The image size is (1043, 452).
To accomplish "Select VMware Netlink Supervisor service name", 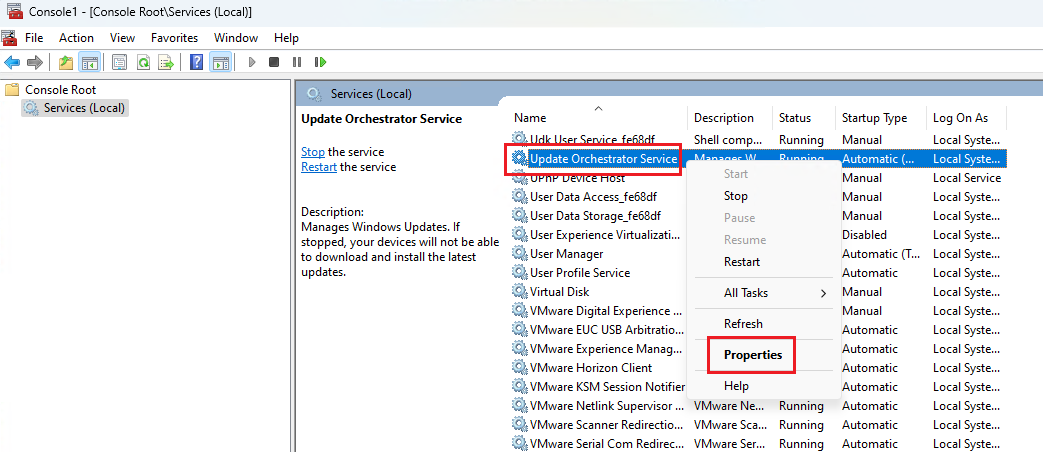I will [607, 405].
